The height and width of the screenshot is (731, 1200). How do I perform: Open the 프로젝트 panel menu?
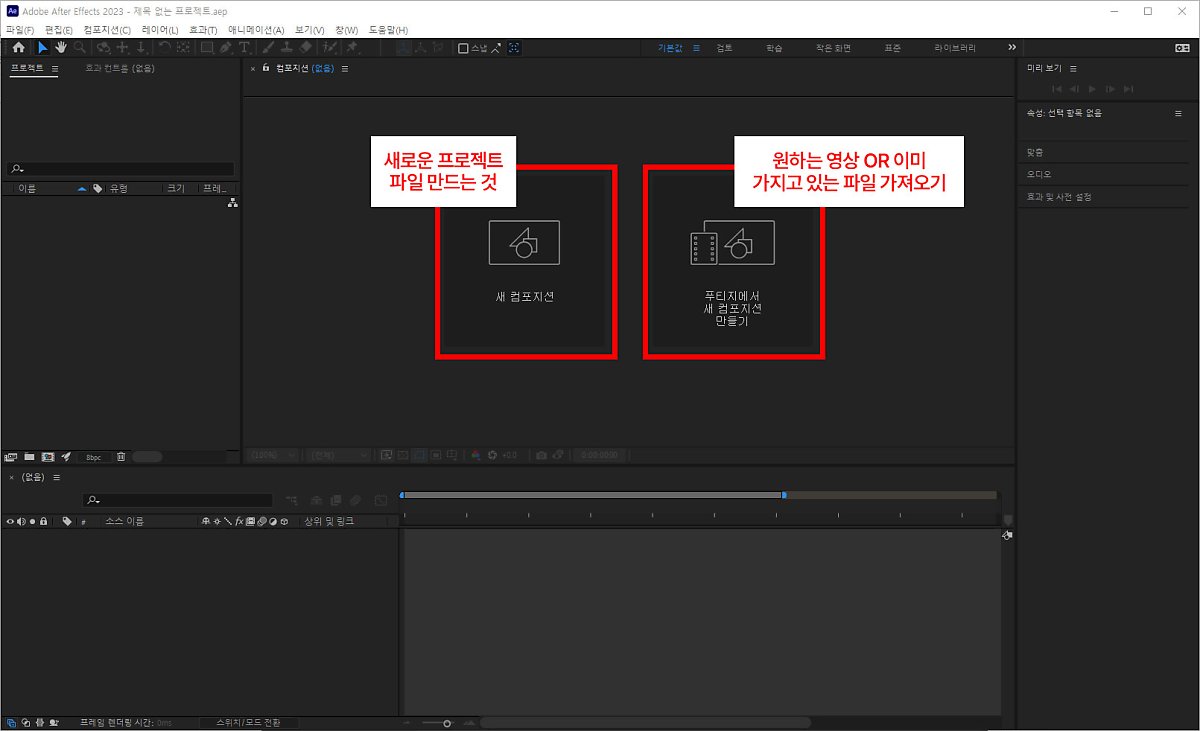pyautogui.click(x=55, y=69)
